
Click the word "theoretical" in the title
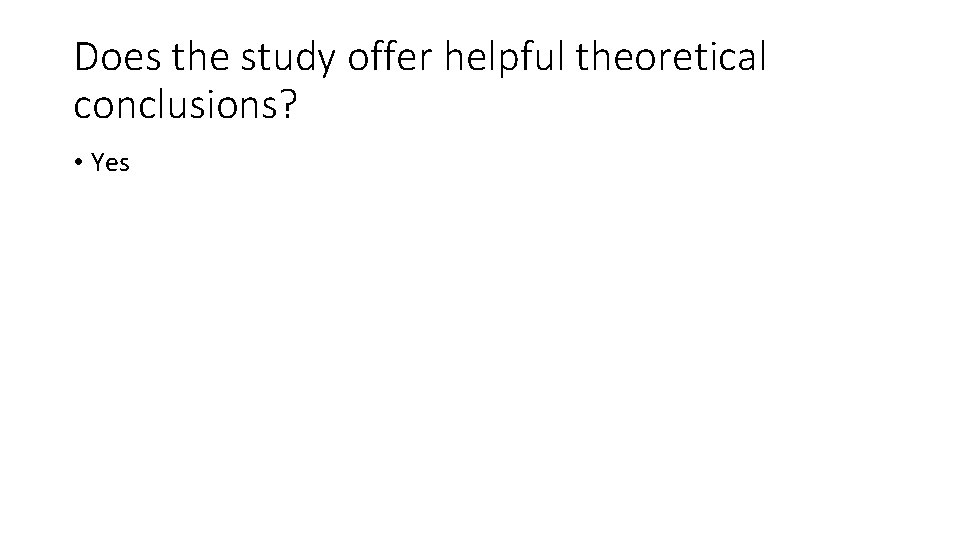click(670, 55)
